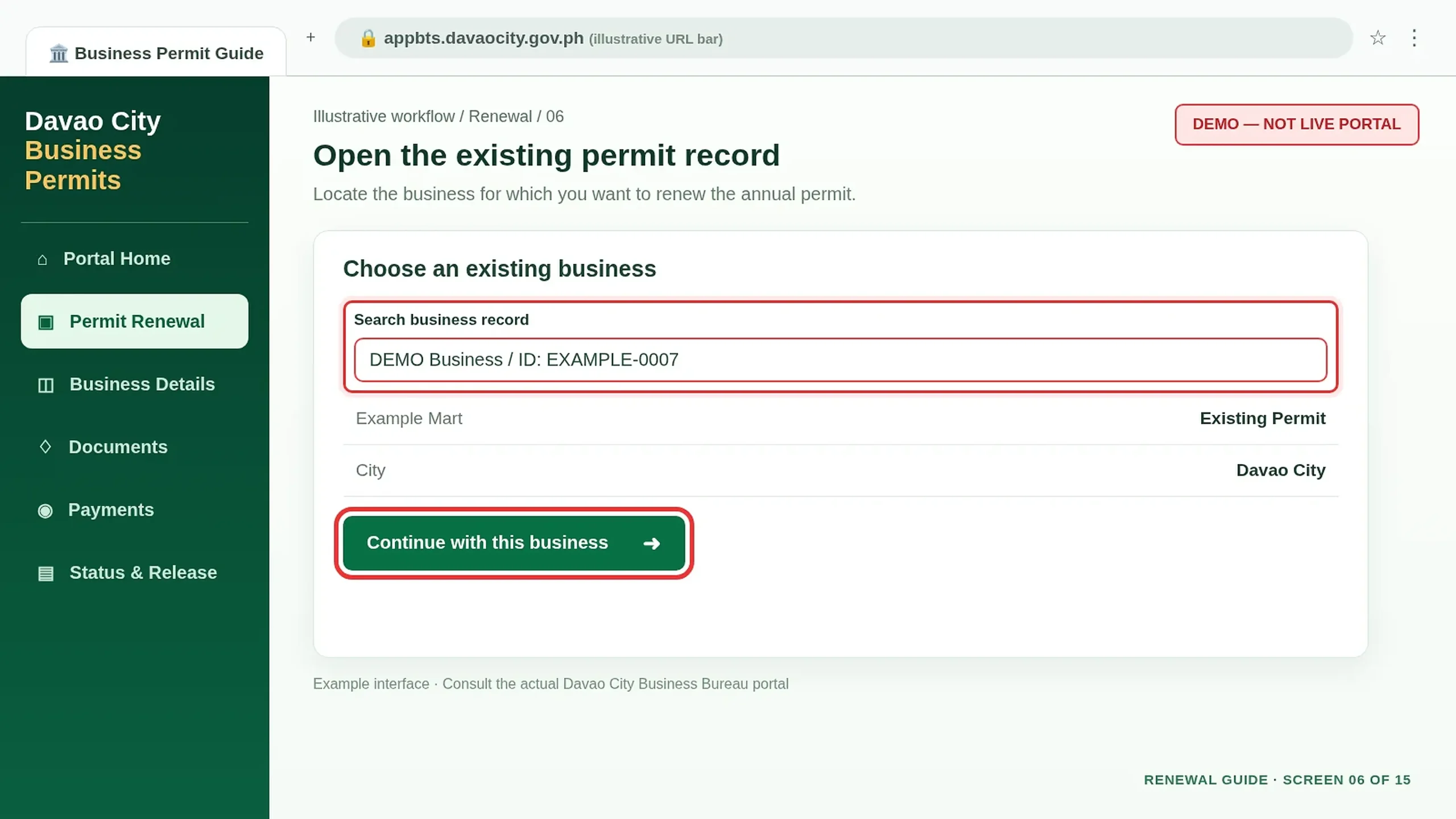Image resolution: width=1456 pixels, height=819 pixels.
Task: Click the Search business record label
Action: point(441,320)
